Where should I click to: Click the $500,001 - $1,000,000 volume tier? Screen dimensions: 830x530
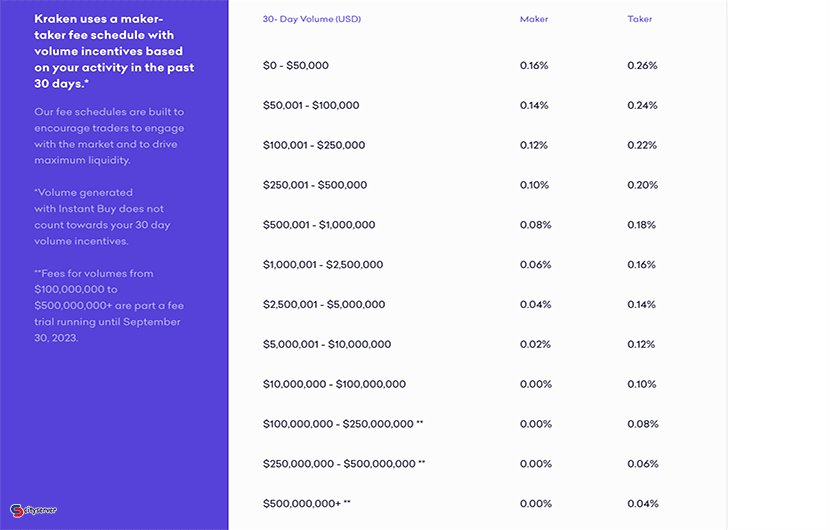tap(319, 224)
